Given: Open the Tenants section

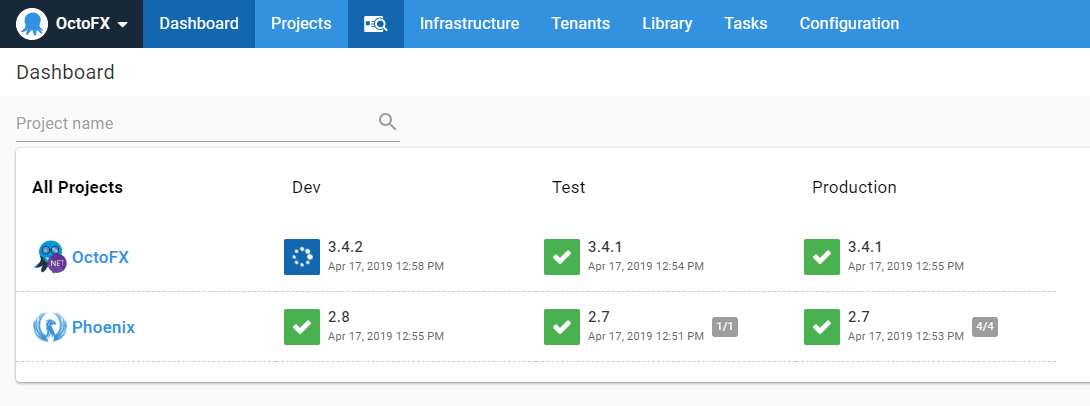Looking at the screenshot, I should click(x=580, y=24).
